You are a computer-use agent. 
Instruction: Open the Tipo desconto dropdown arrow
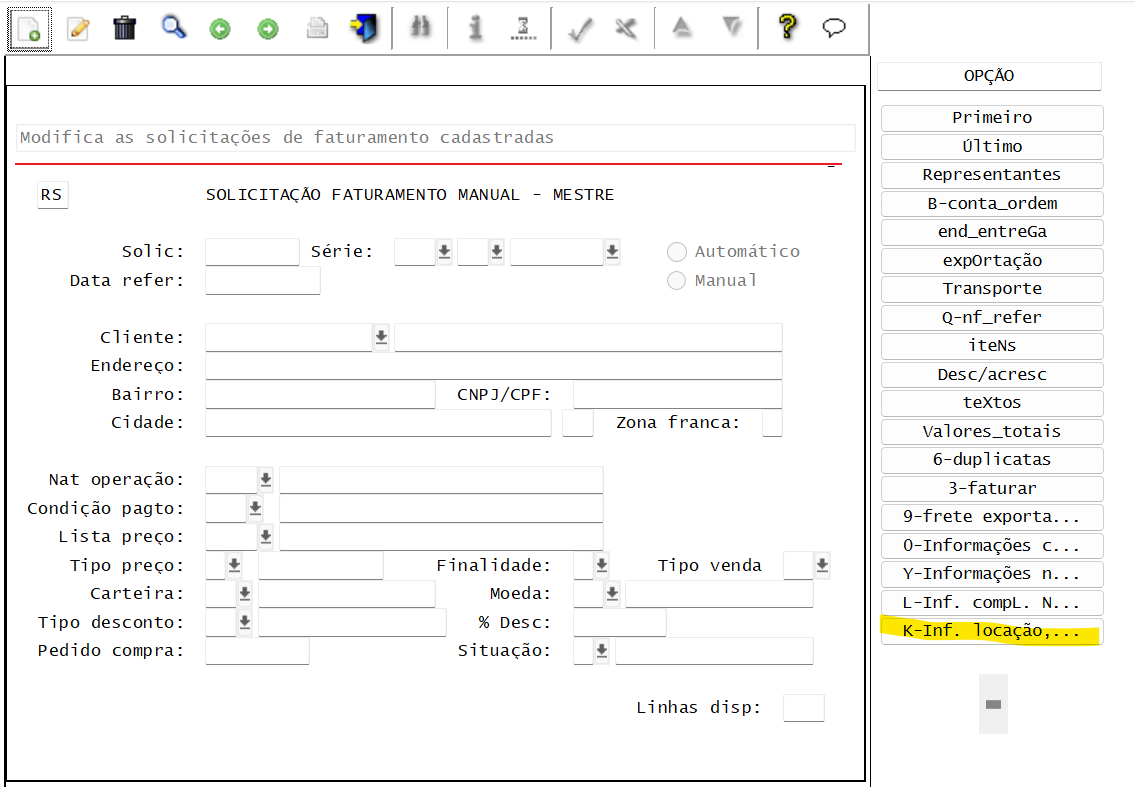pos(245,622)
